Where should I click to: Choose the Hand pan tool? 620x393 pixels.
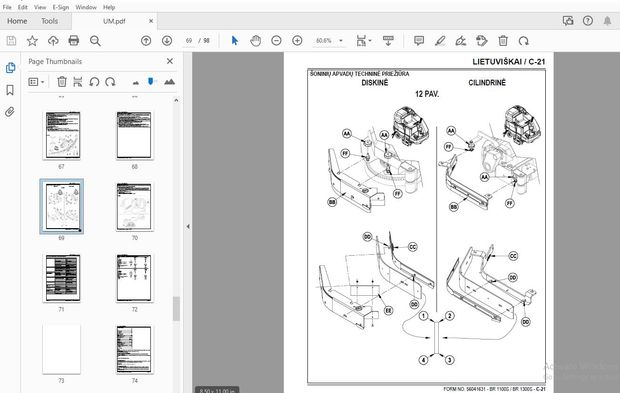256,40
